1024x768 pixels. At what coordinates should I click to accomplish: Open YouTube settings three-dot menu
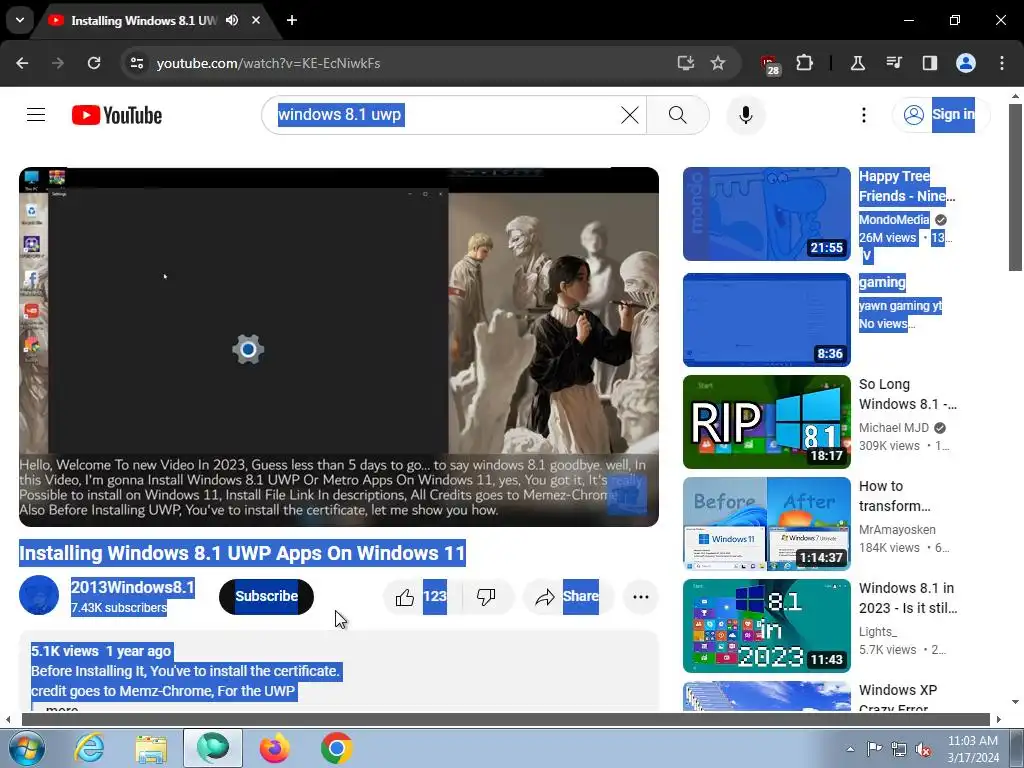point(863,115)
